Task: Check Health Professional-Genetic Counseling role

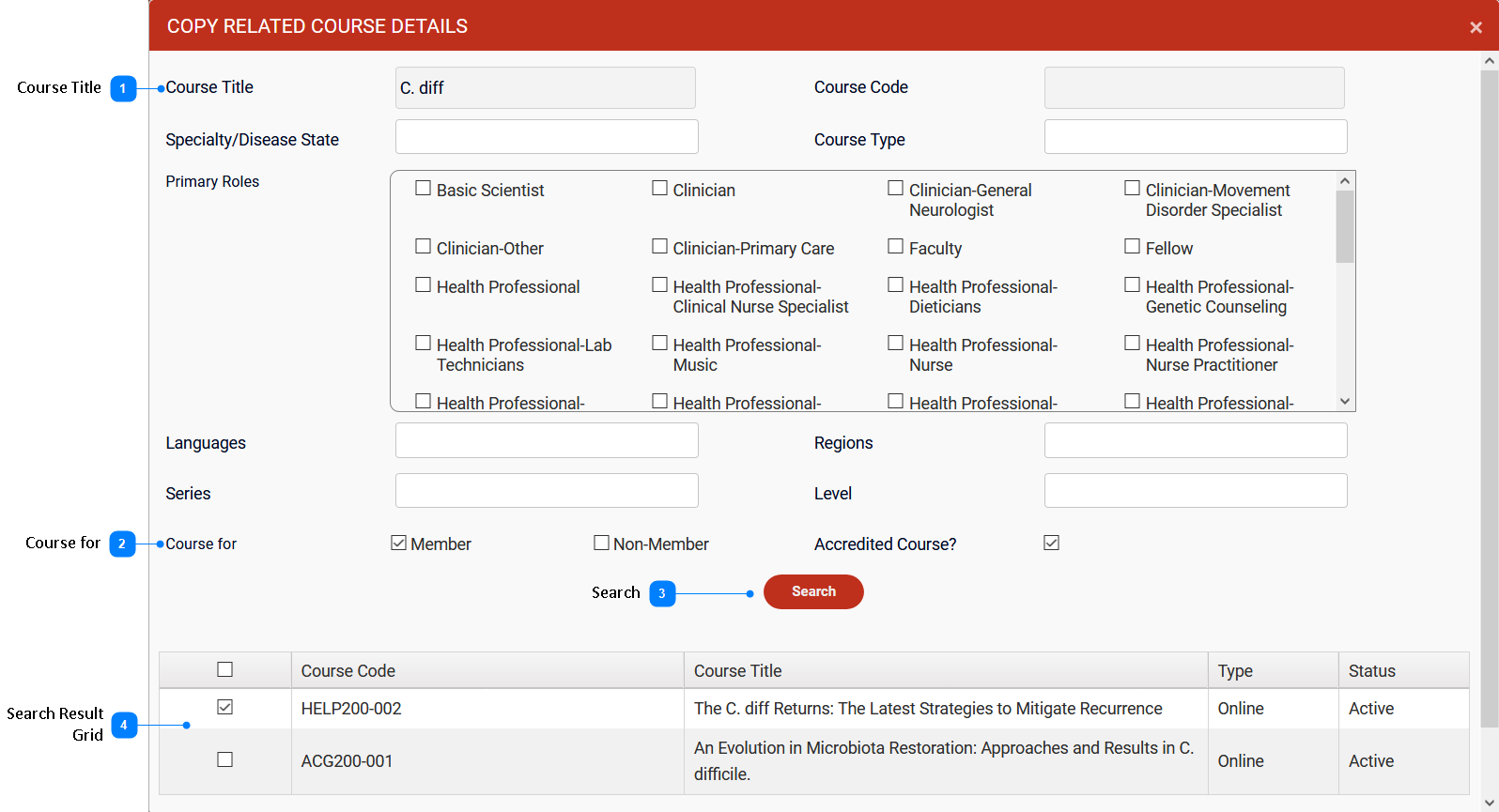Action: pos(1133,285)
